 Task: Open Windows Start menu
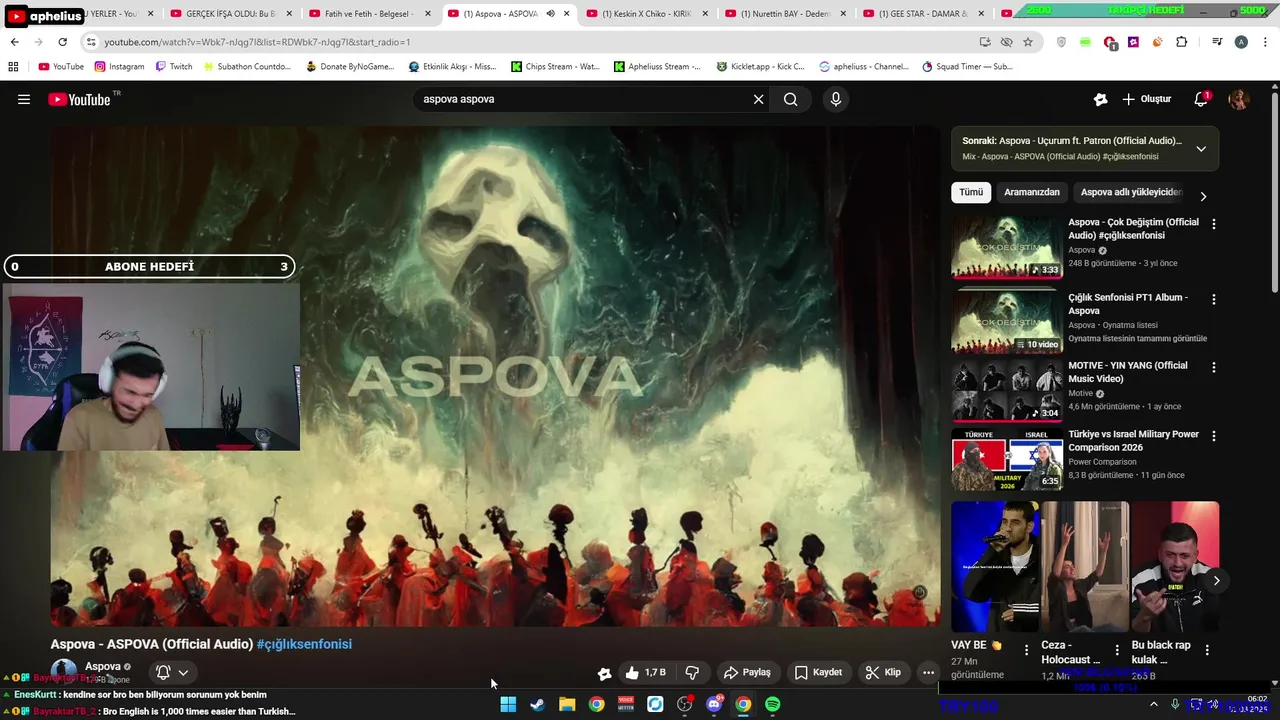(508, 704)
